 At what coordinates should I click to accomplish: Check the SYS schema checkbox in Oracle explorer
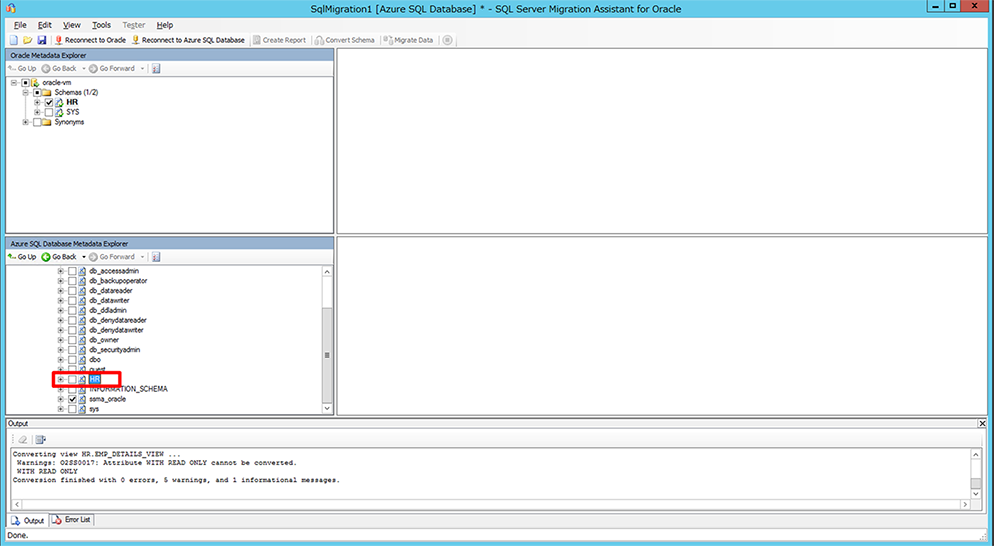[49, 112]
